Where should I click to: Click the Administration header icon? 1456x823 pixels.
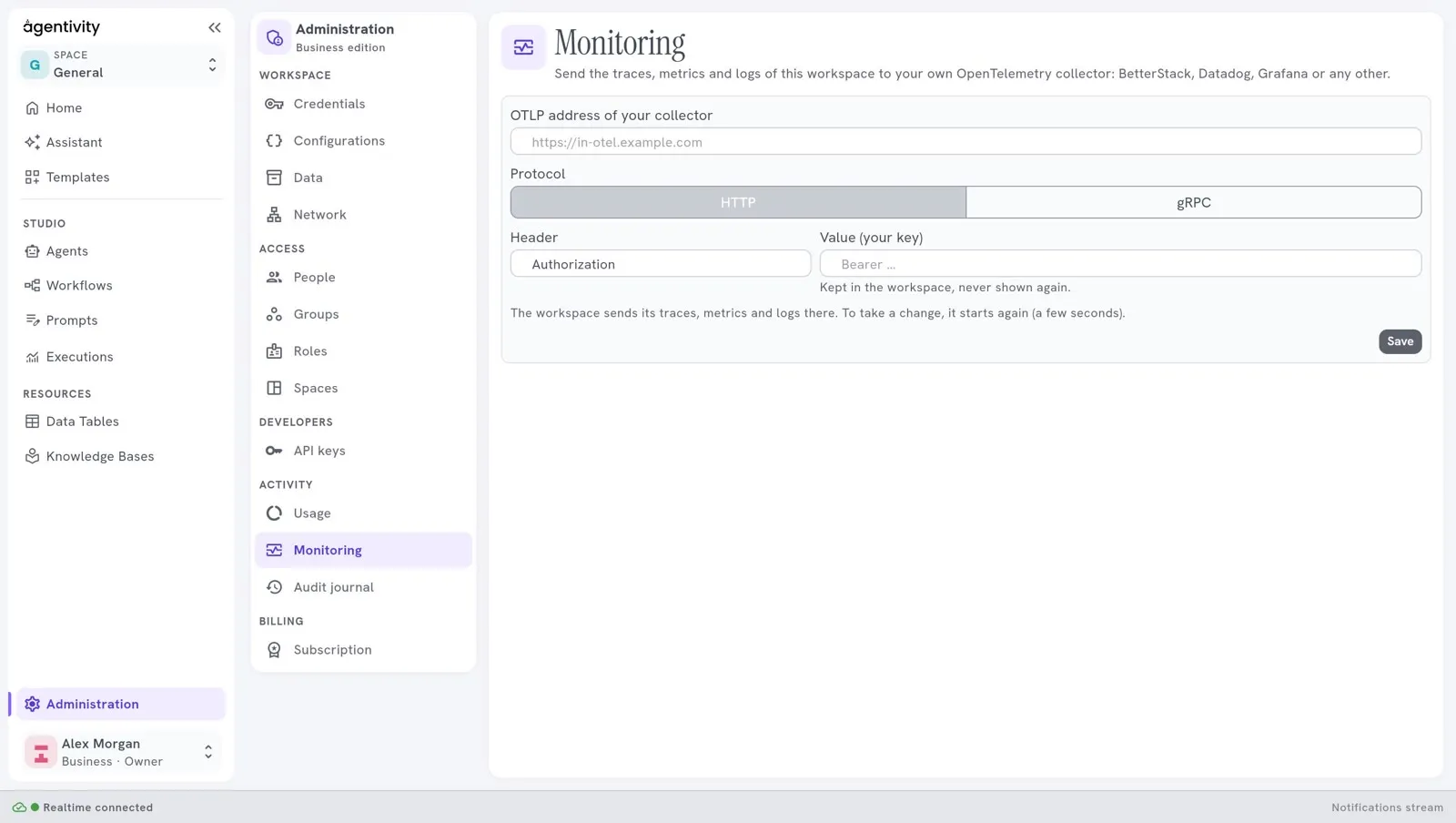pyautogui.click(x=274, y=38)
